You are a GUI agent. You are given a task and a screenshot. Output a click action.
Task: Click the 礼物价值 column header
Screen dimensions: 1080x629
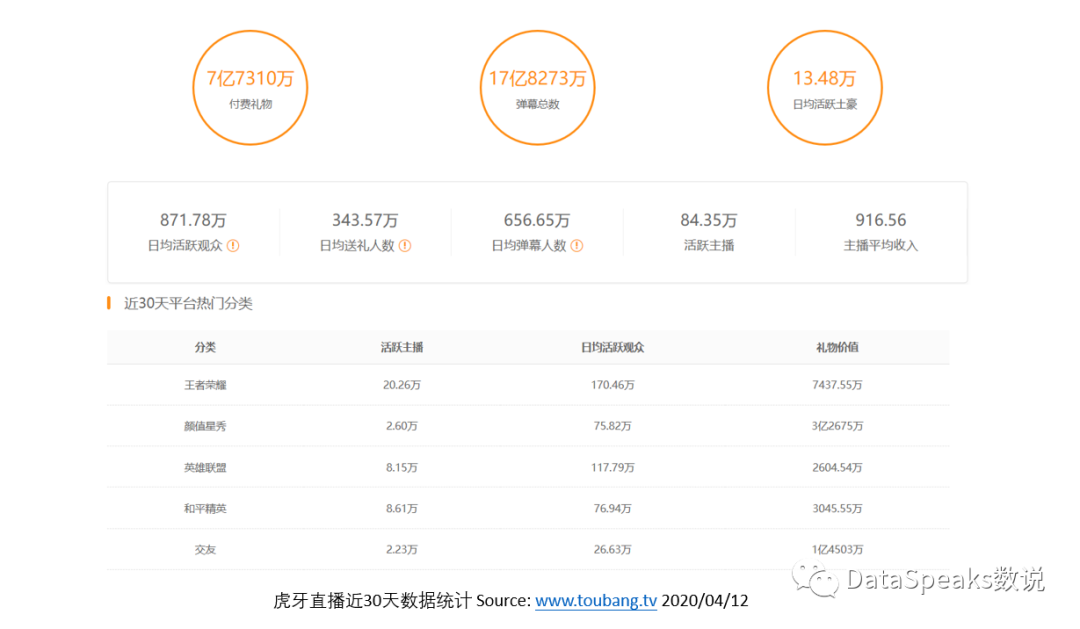[x=837, y=347]
